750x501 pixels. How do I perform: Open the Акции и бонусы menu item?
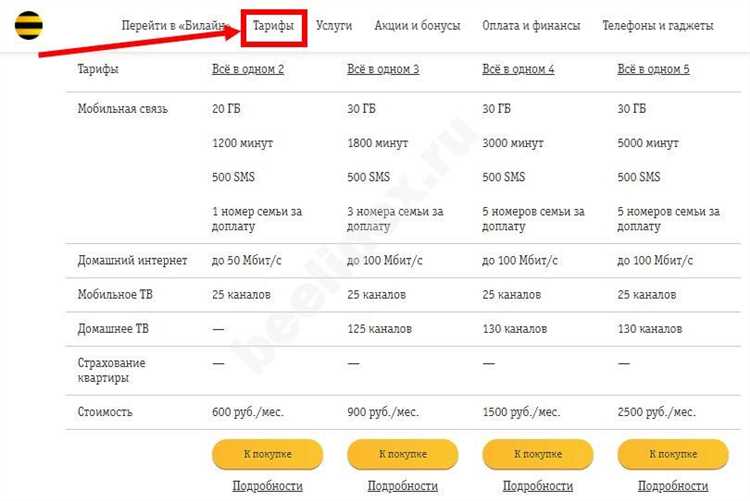pos(417,25)
